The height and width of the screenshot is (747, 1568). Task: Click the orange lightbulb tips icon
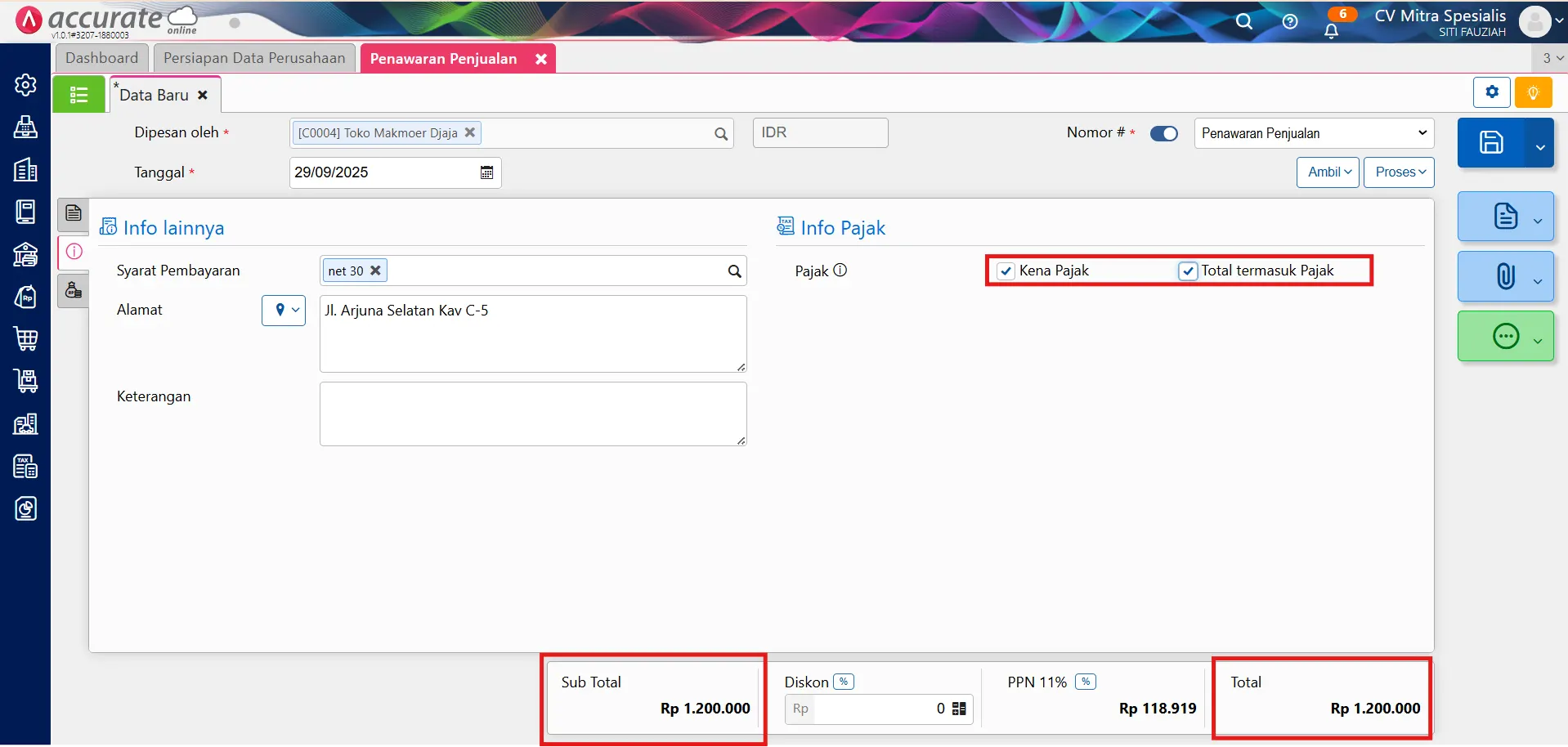pos(1533,92)
